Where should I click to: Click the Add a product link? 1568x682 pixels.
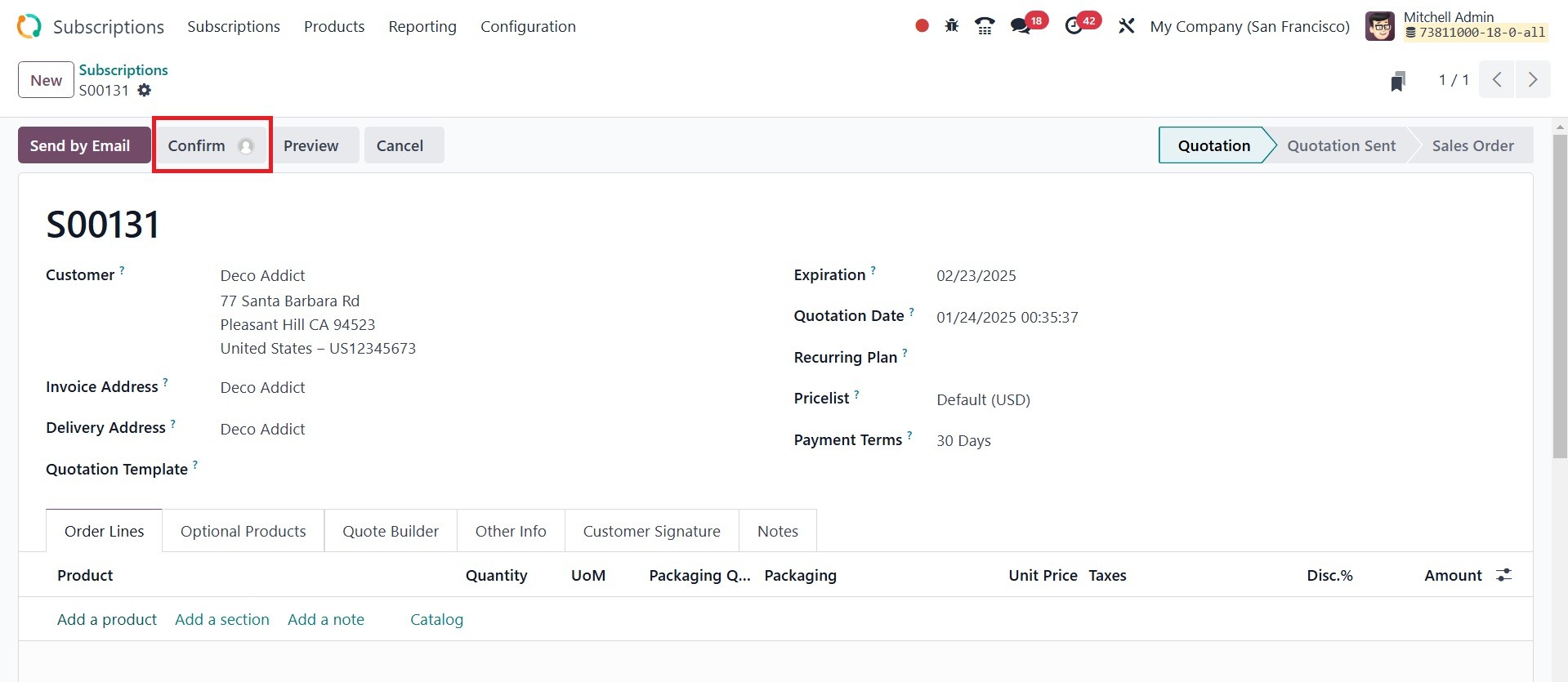[x=107, y=619]
